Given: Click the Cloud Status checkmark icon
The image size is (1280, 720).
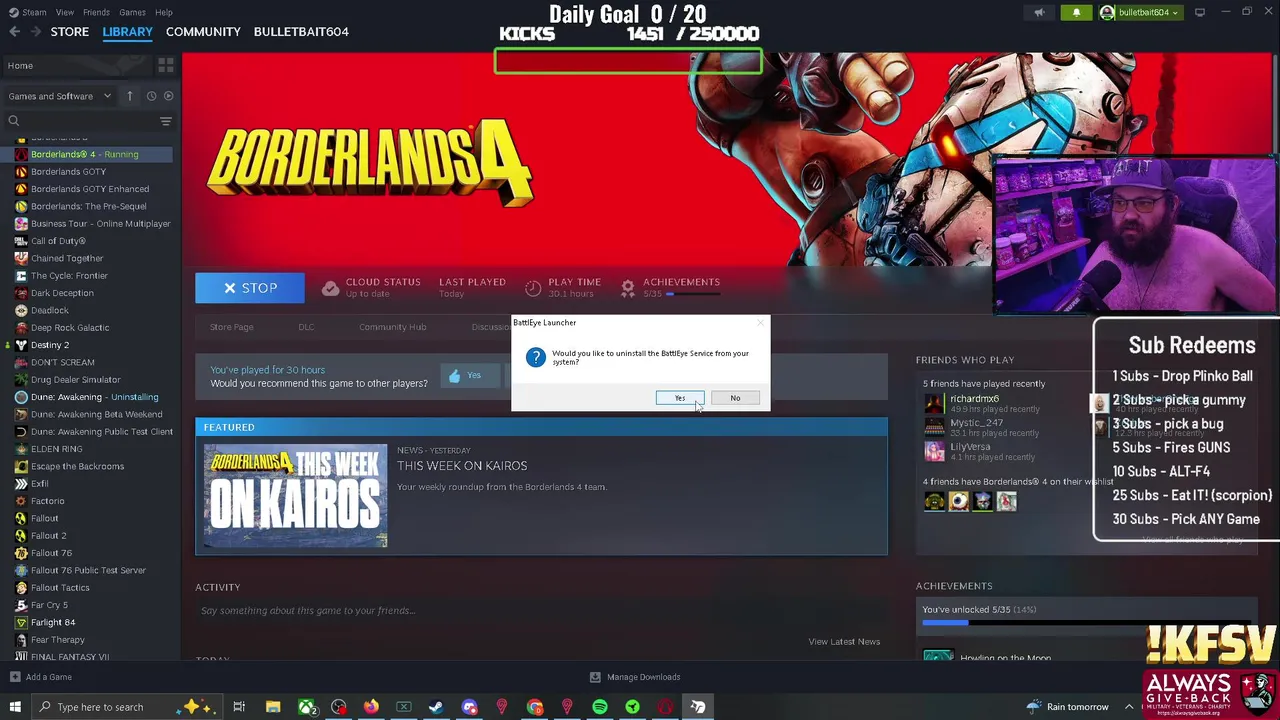Looking at the screenshot, I should [330, 288].
